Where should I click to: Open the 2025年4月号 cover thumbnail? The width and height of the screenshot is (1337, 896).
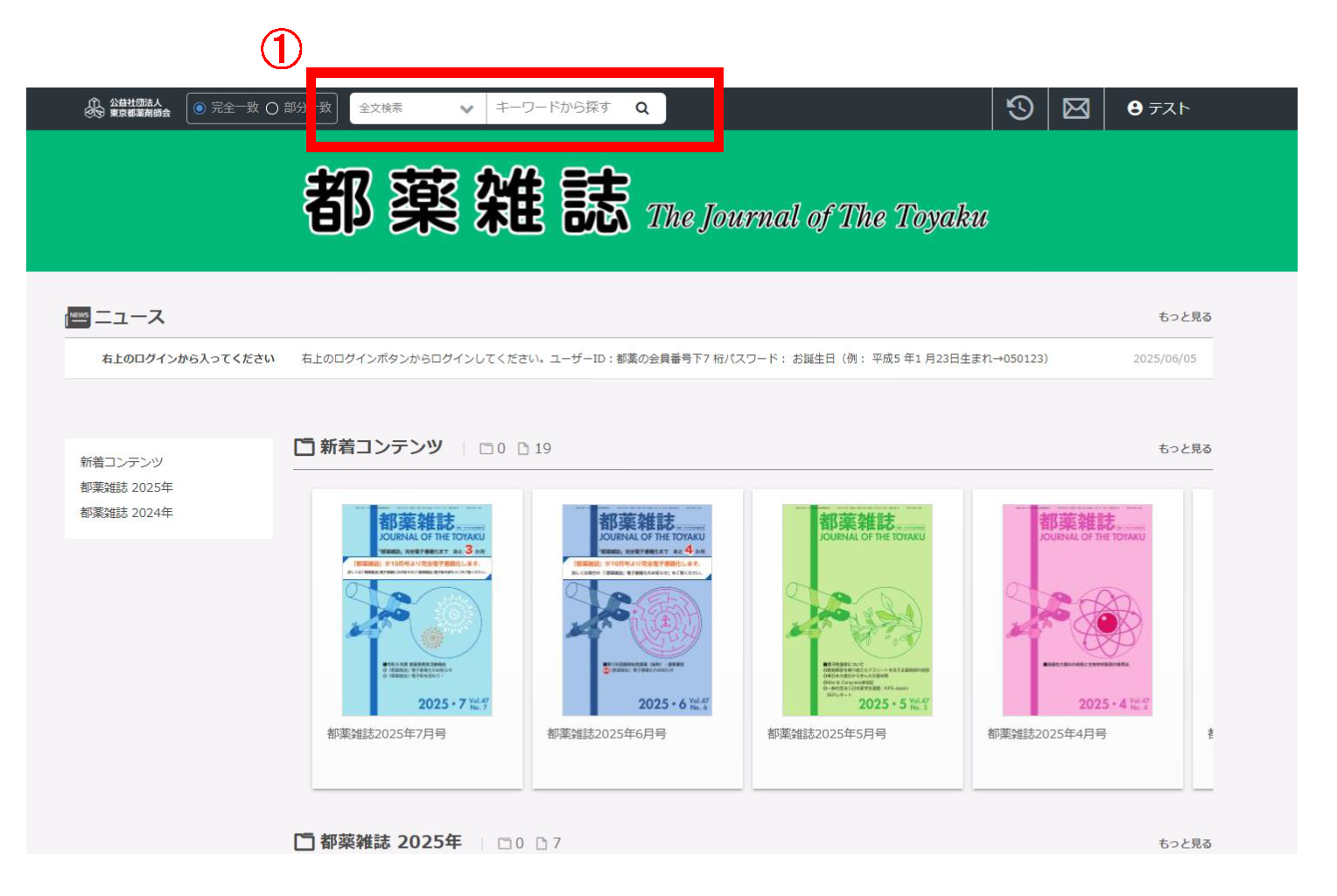[x=1077, y=610]
